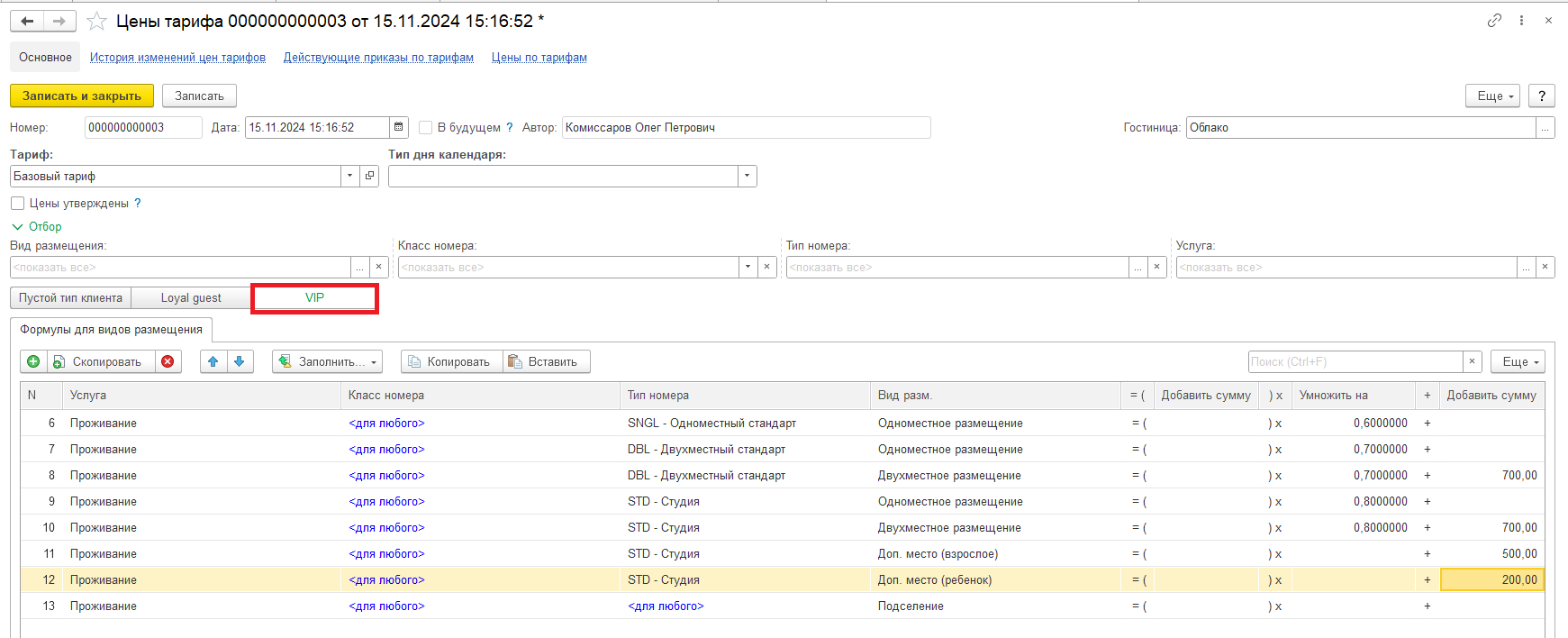The image size is (1568, 638).
Task: Open История изменений цен тарифов
Action: point(177,57)
